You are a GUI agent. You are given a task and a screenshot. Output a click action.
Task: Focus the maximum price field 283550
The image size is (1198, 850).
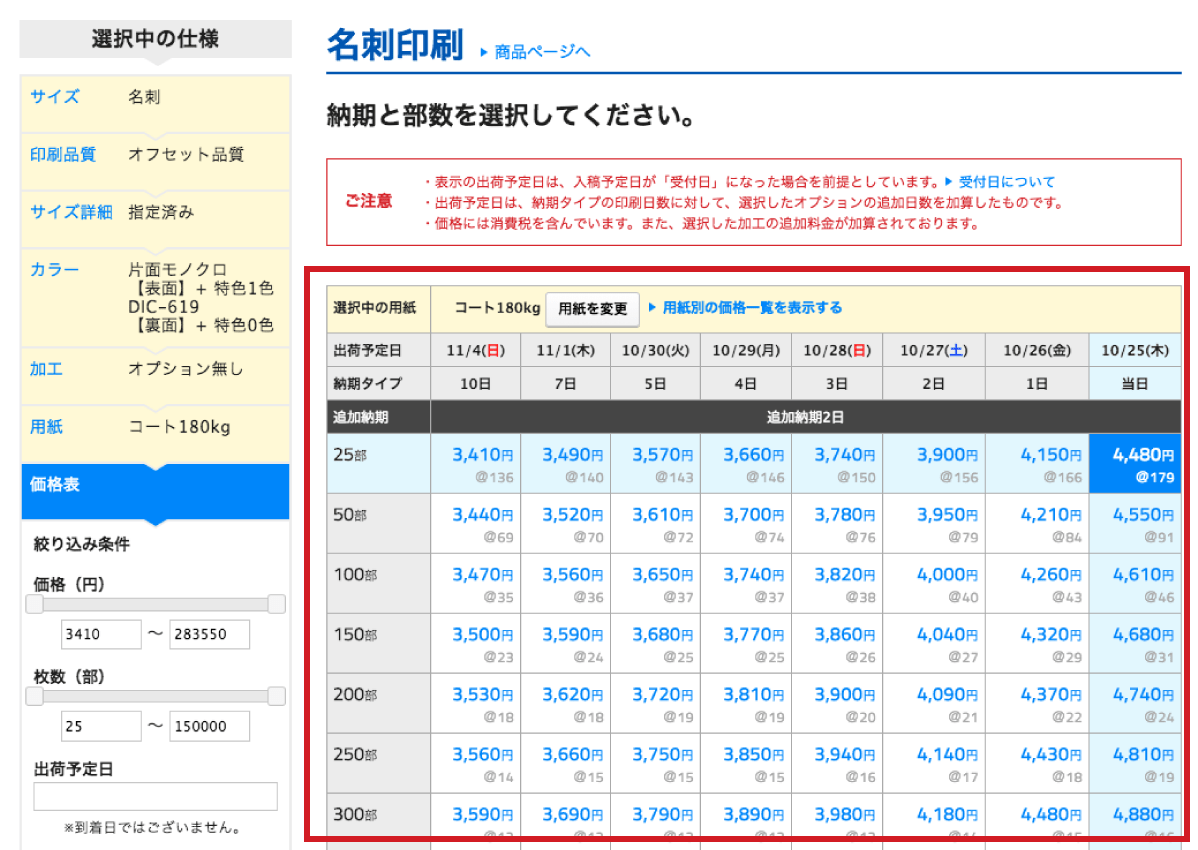(x=209, y=635)
